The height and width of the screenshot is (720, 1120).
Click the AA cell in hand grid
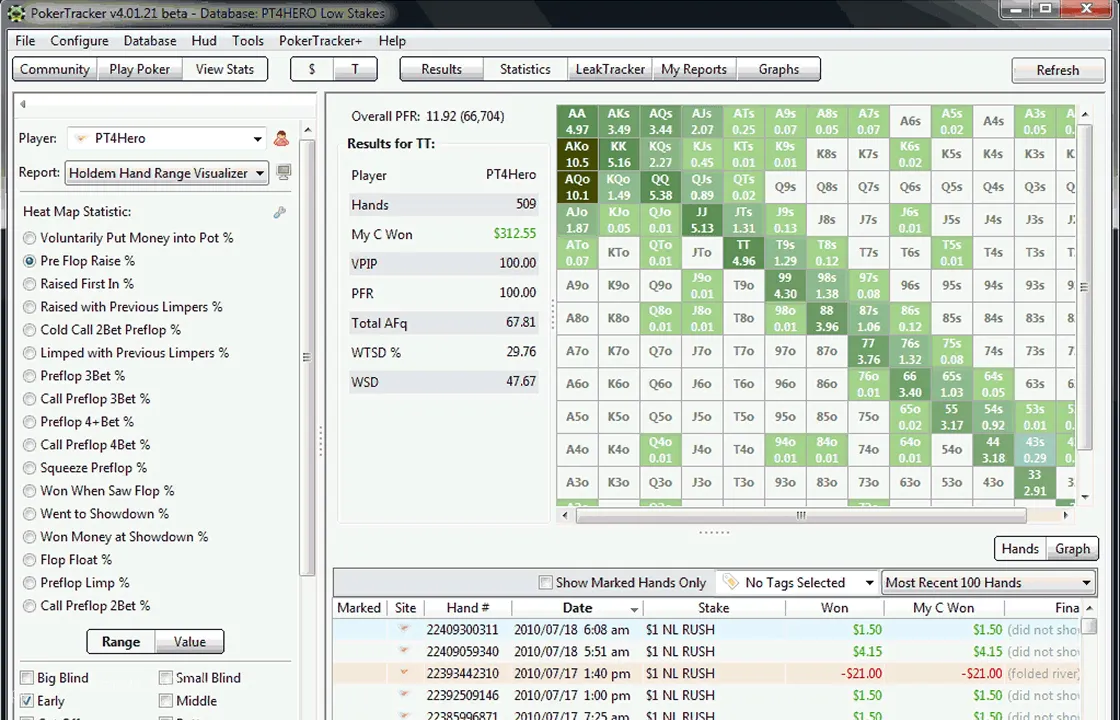coord(577,121)
